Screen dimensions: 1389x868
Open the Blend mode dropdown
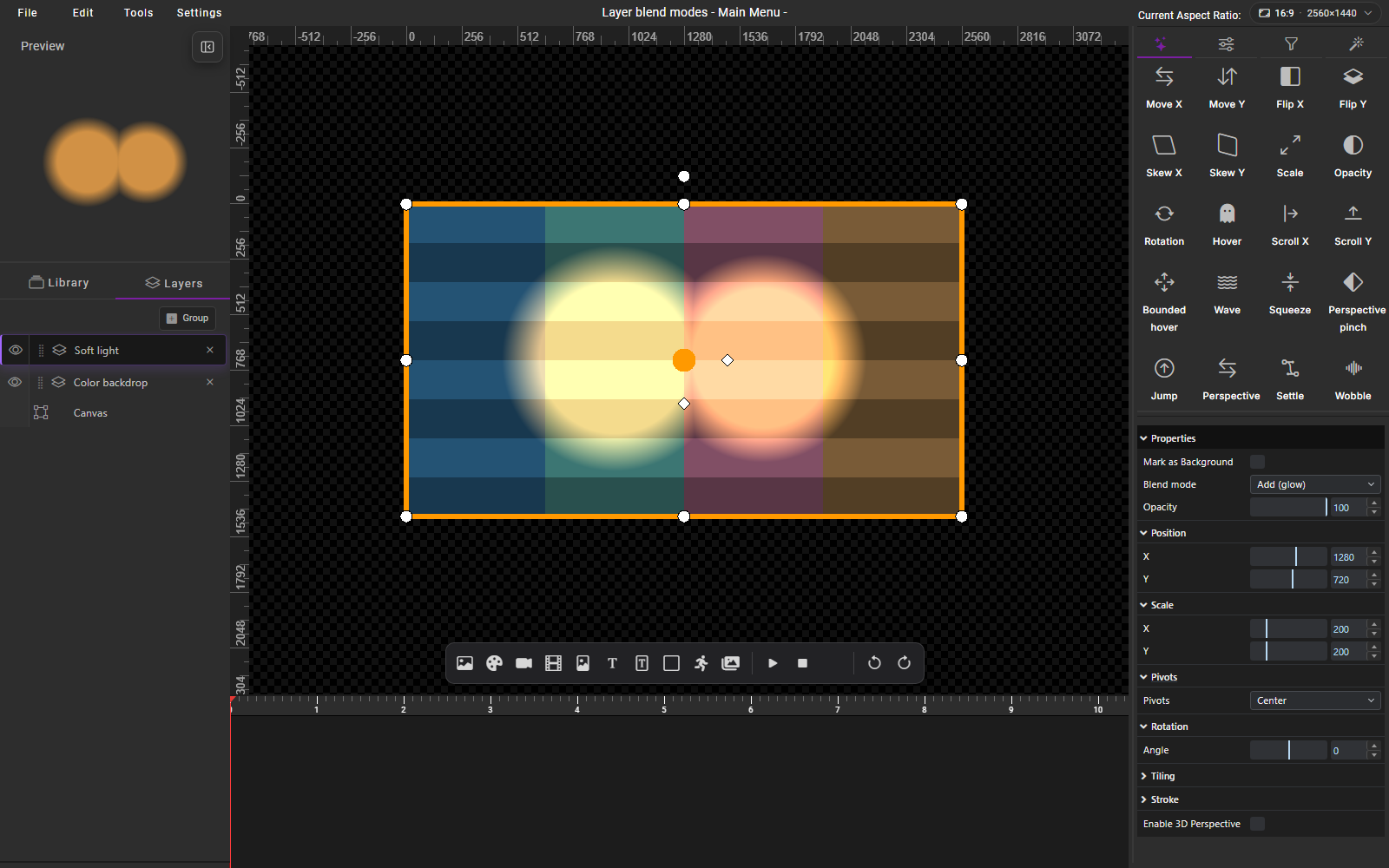1314,484
